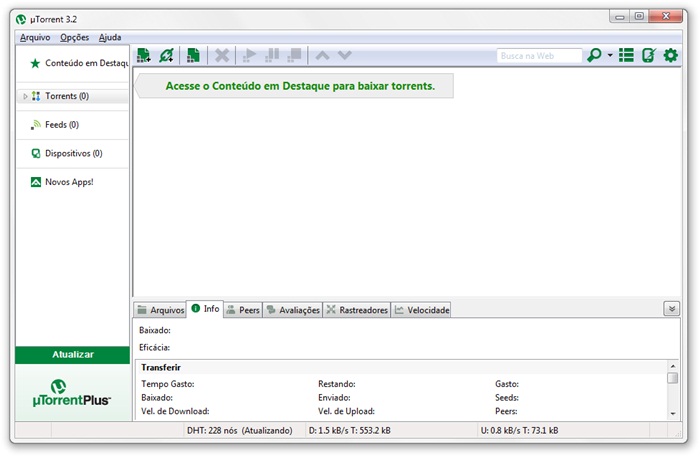Click the Add Torrent toolbar icon
Image resolution: width=700 pixels, height=457 pixels.
(x=144, y=55)
